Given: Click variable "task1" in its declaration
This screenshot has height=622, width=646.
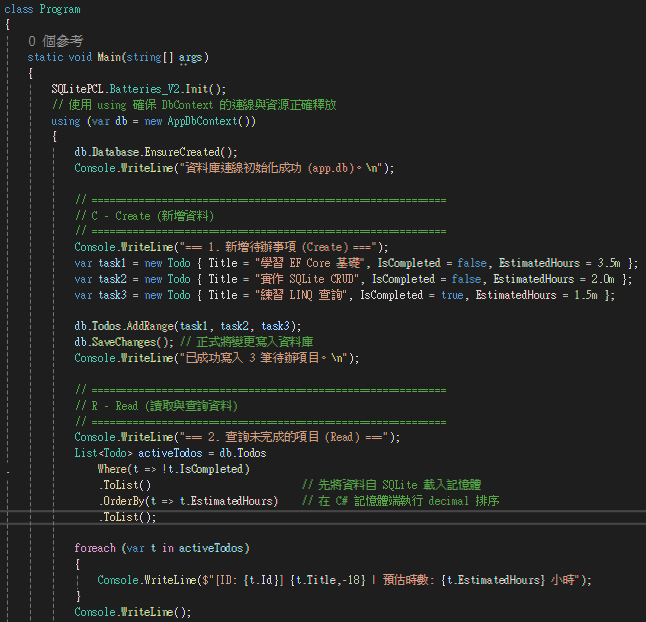Looking at the screenshot, I should click(x=112, y=263).
